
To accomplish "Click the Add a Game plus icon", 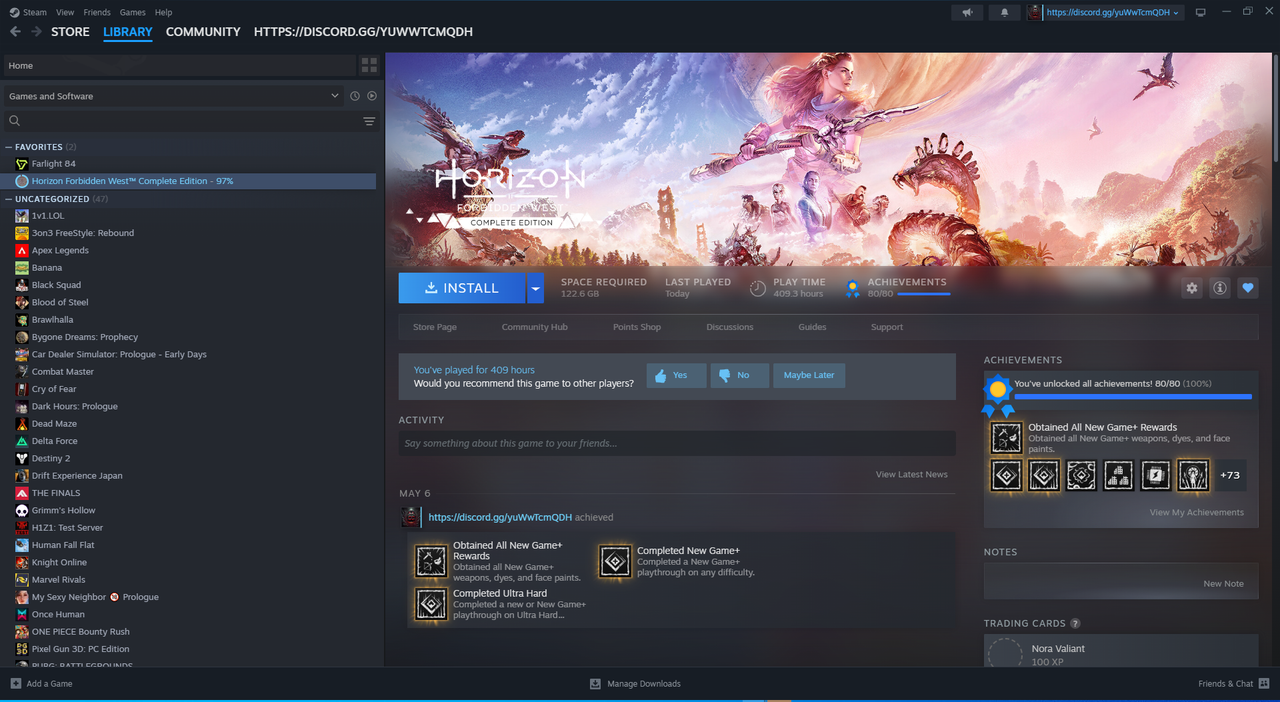I will click(x=16, y=684).
